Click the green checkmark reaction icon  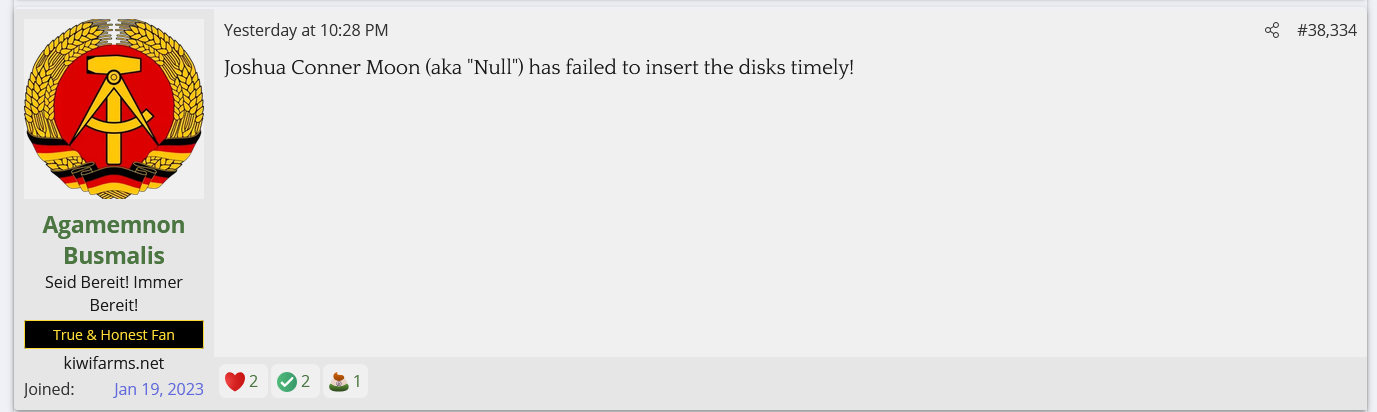(x=287, y=381)
